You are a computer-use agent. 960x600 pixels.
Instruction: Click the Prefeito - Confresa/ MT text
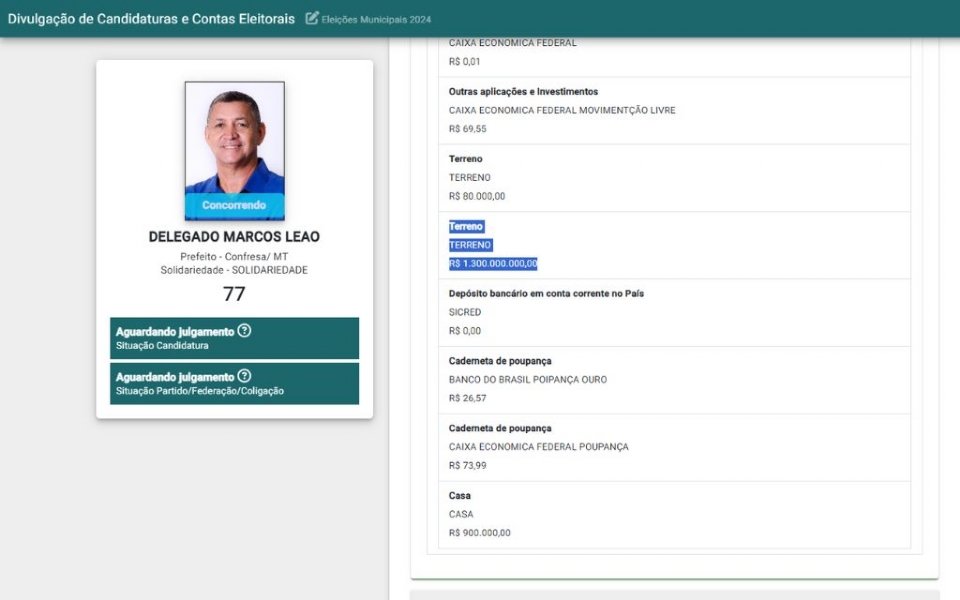(x=234, y=257)
